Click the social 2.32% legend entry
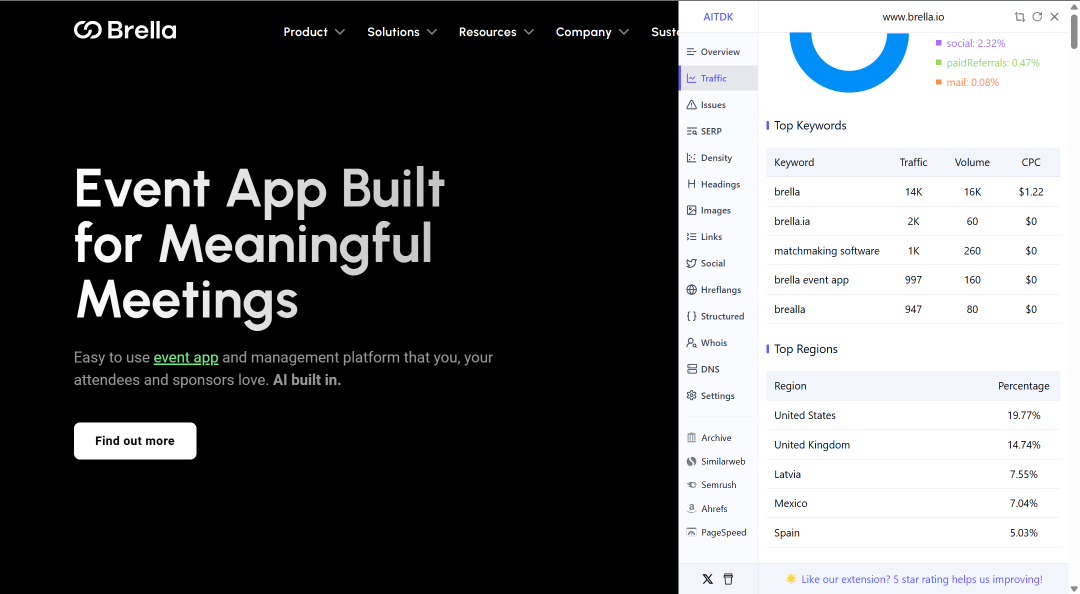This screenshot has height=594, width=1080. coord(970,43)
